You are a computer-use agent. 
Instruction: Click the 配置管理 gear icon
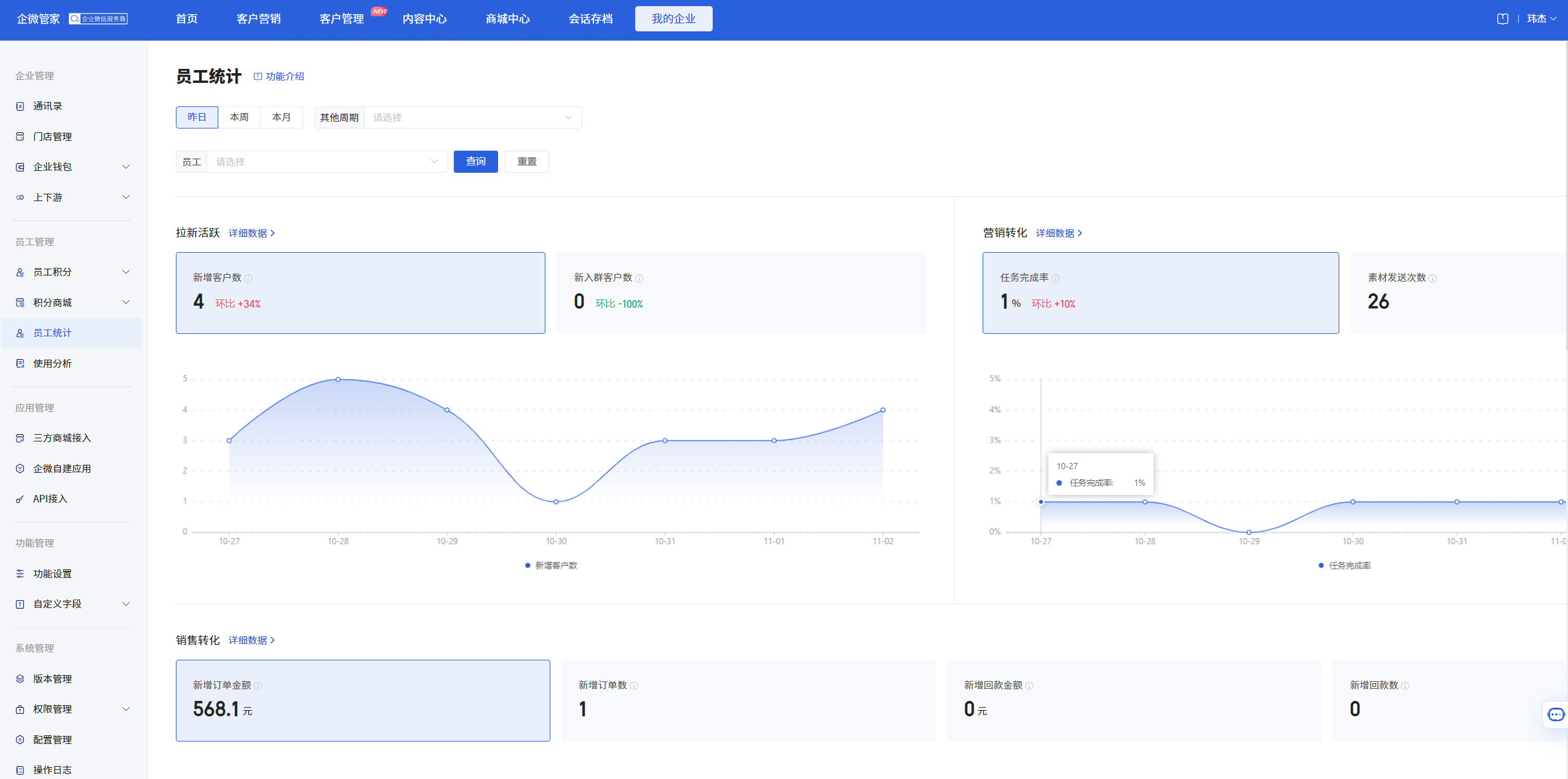coord(20,740)
